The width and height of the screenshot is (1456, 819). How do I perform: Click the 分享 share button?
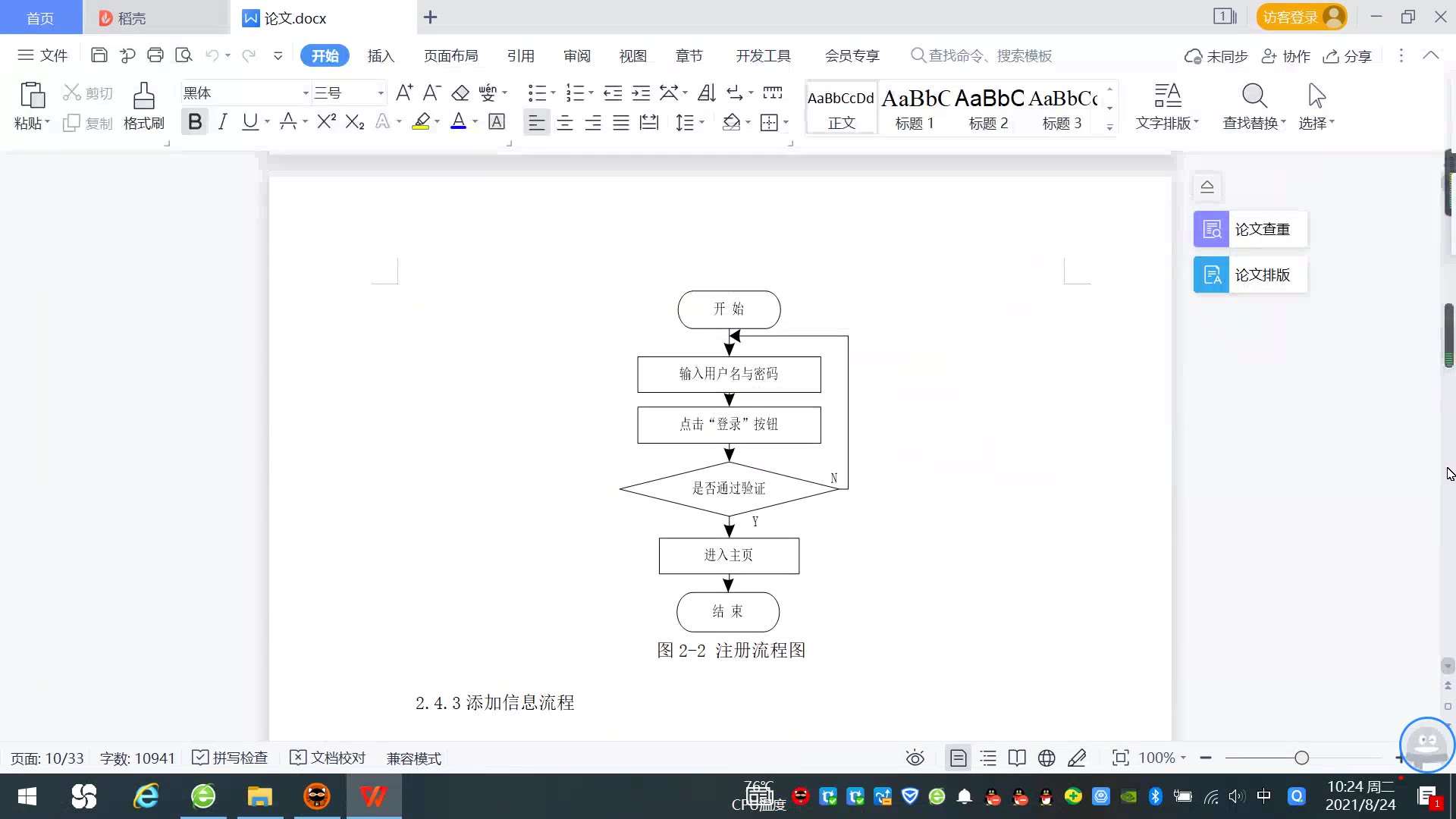1348,56
